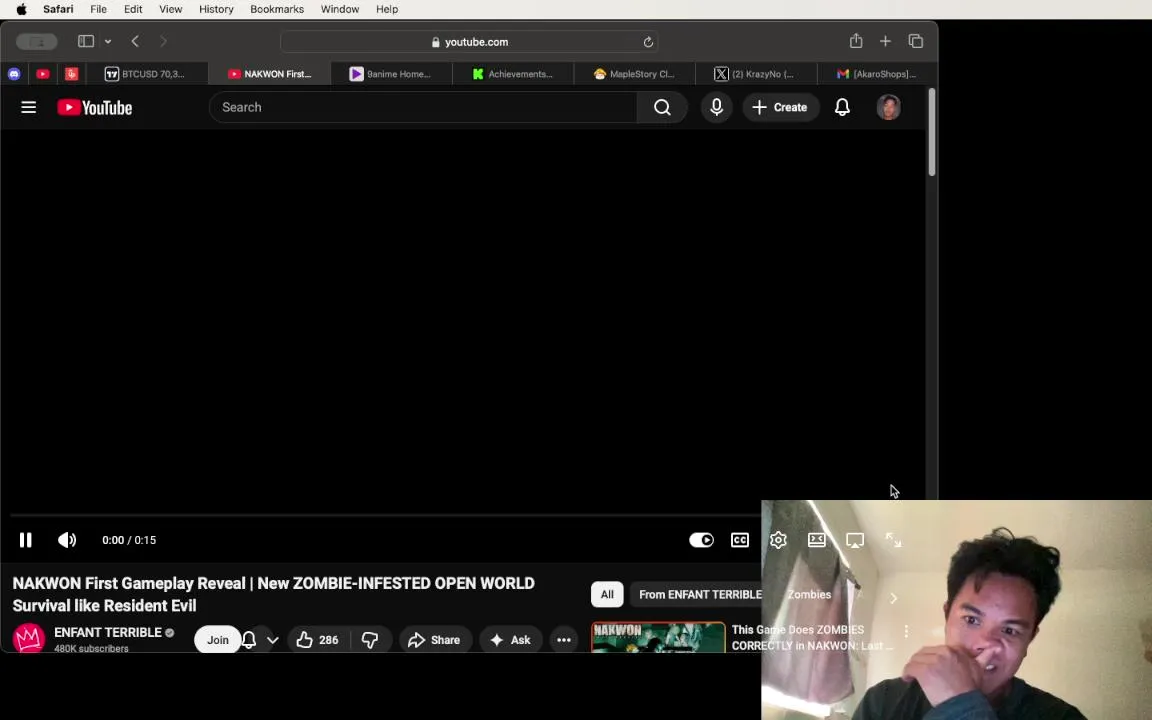Open the Window menu
This screenshot has width=1152, height=720.
tap(339, 10)
